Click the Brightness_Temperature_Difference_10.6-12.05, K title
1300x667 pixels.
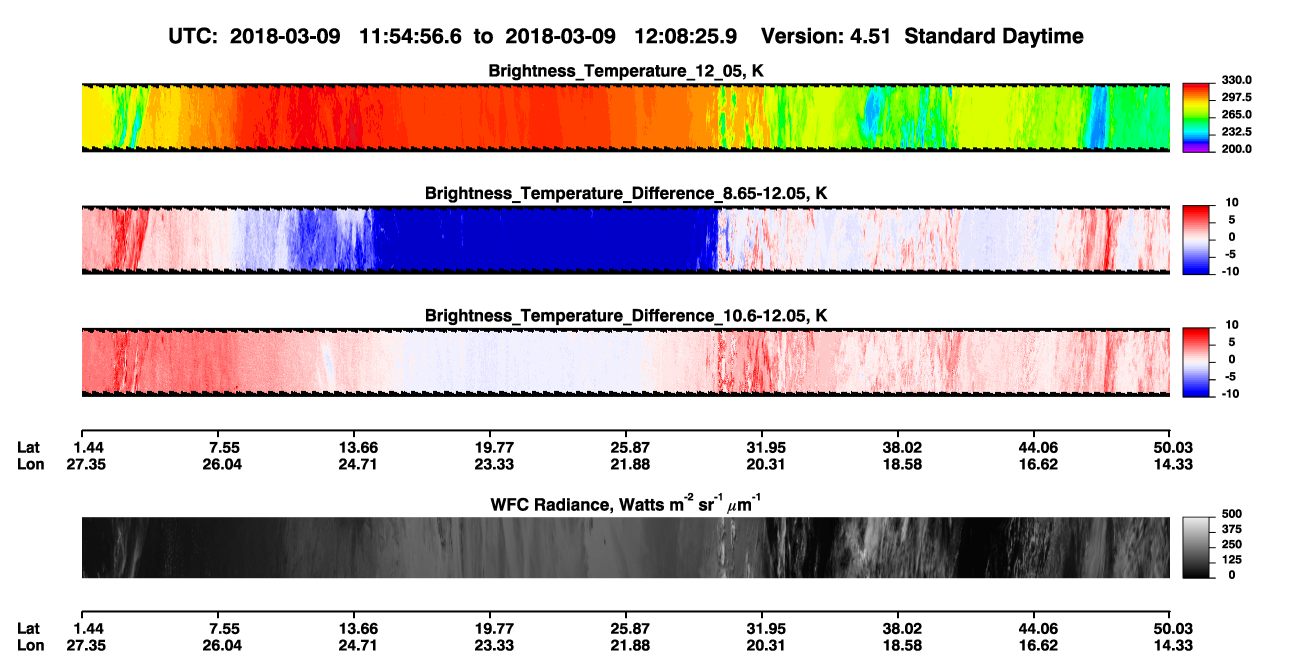(626, 316)
